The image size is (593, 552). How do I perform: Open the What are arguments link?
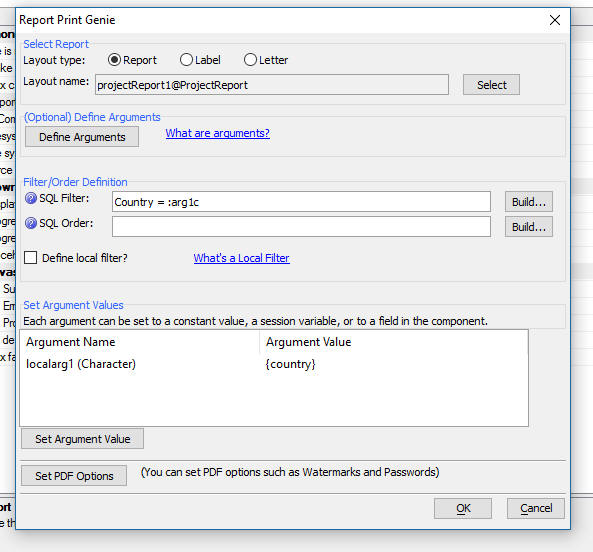coord(217,133)
